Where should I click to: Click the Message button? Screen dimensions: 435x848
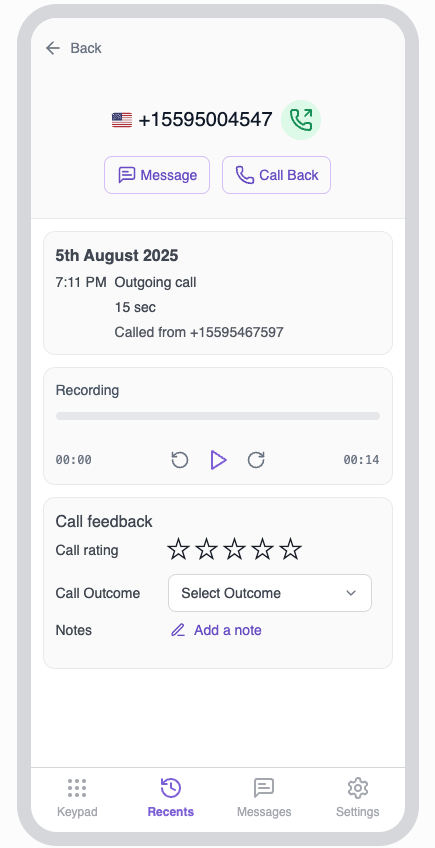click(x=157, y=175)
